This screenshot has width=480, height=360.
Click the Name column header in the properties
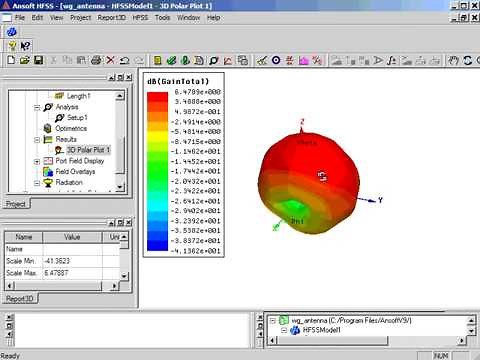tap(24, 237)
